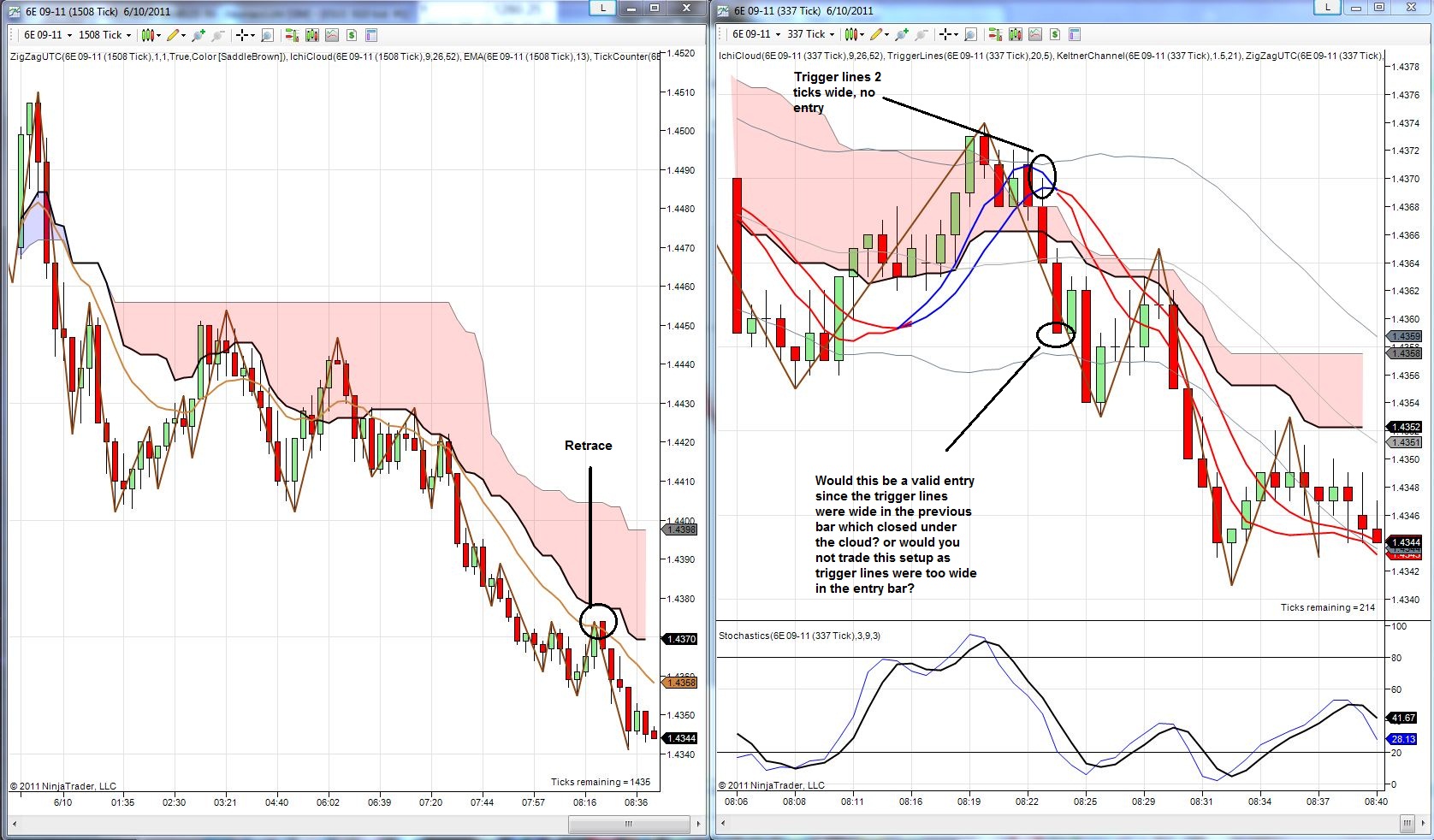1434x840 pixels.
Task: Click the 1.4398 price marker on left chart
Action: point(681,529)
